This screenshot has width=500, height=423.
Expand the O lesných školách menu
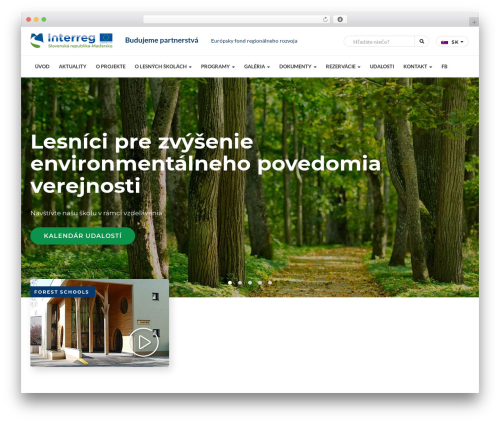[163, 67]
